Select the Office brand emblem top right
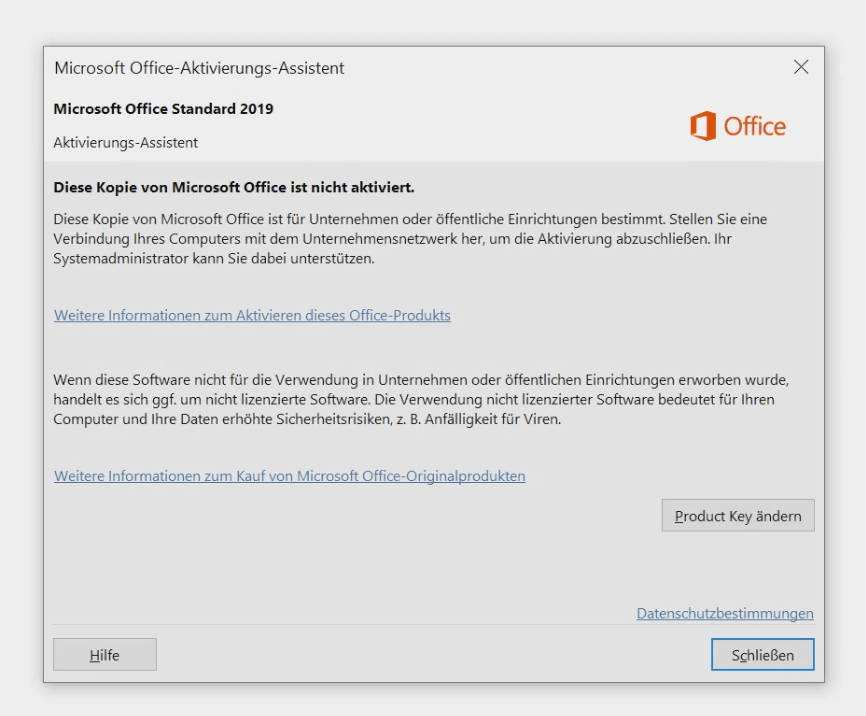The image size is (866, 716). point(737,126)
